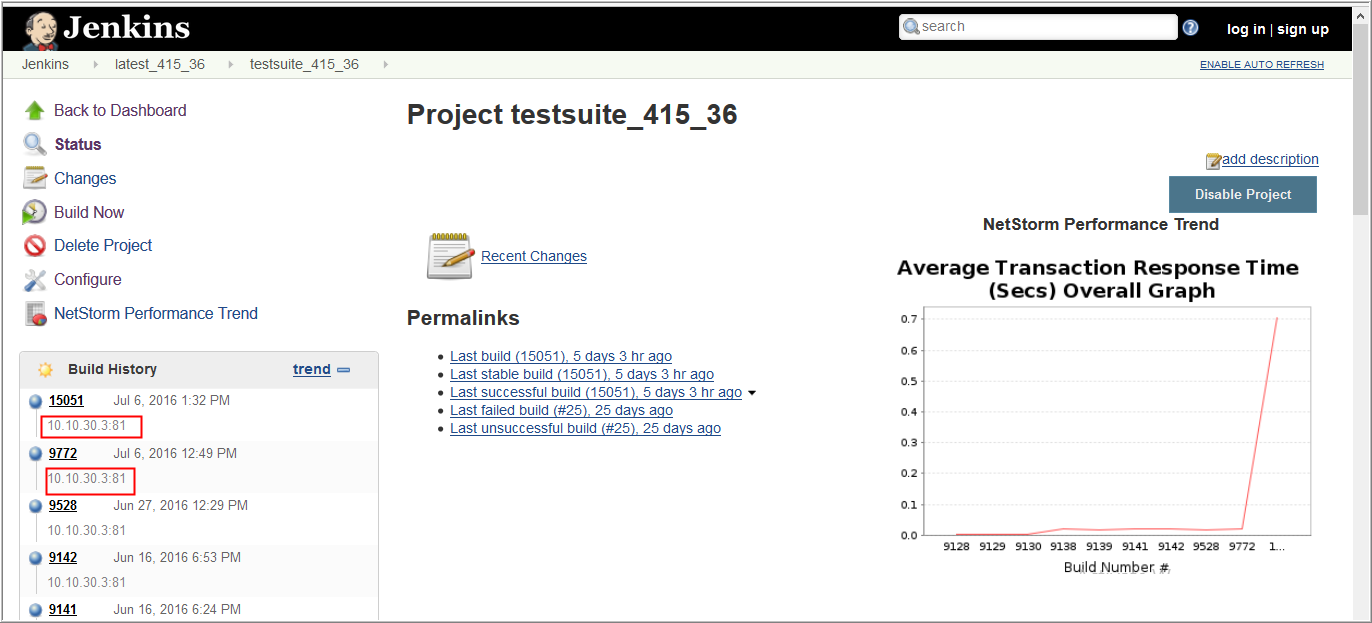Open the Last successful build (15051) permalink
Viewport: 1372px width, 623px height.
pyautogui.click(x=596, y=392)
